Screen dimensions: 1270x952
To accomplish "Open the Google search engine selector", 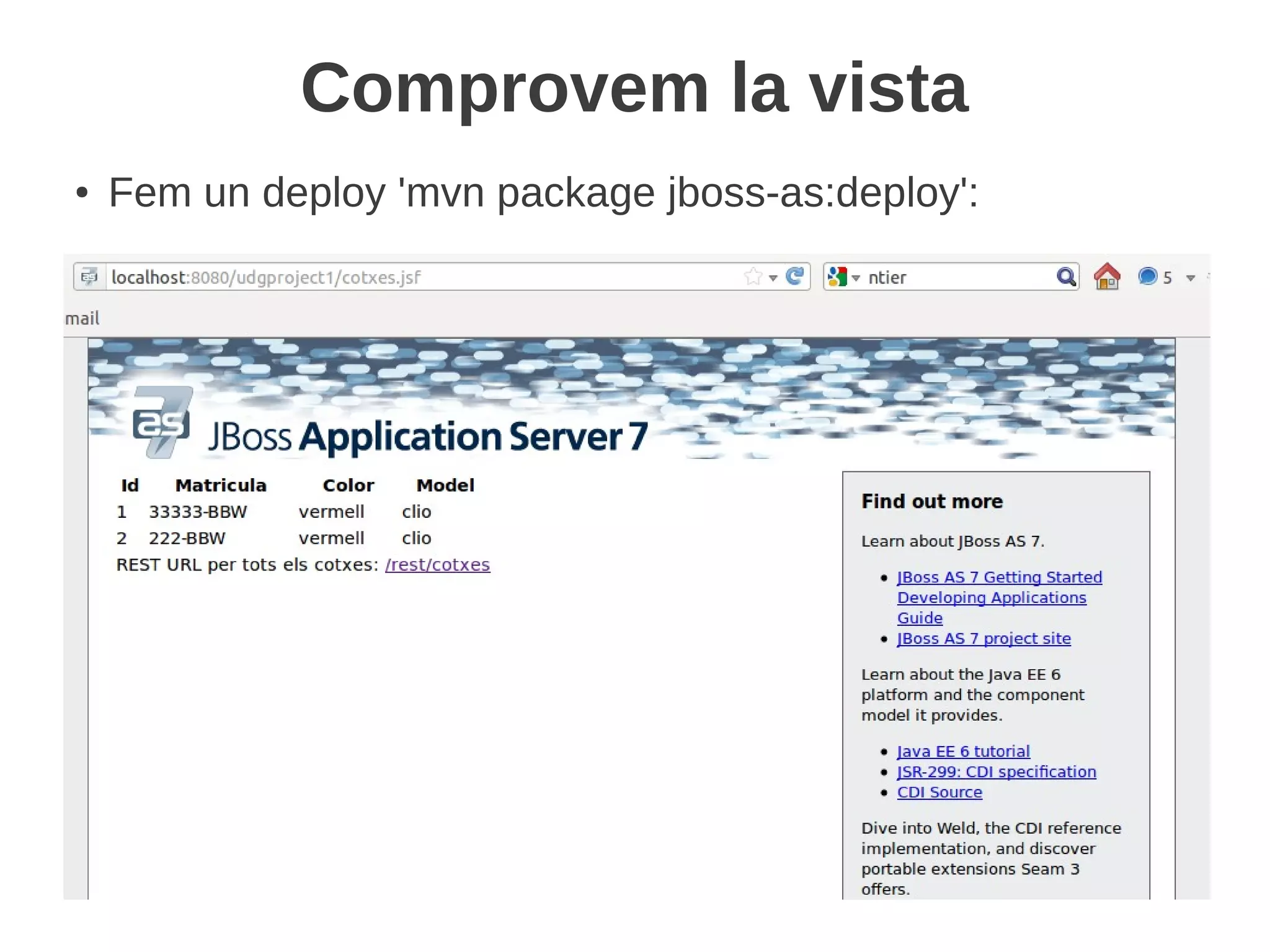I will pos(844,277).
